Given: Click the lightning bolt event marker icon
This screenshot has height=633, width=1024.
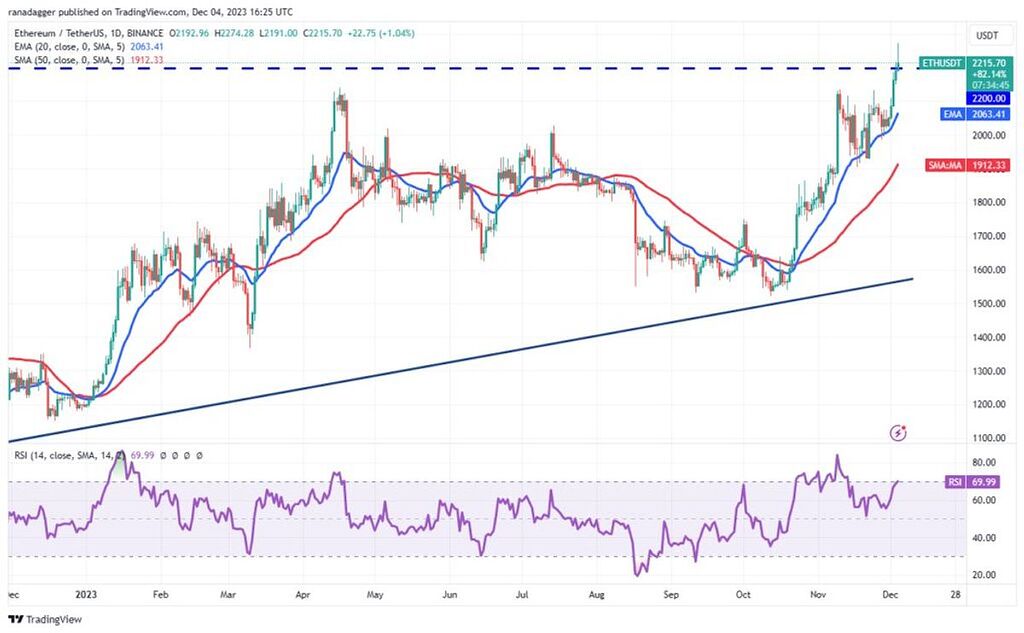Looking at the screenshot, I should [x=898, y=433].
